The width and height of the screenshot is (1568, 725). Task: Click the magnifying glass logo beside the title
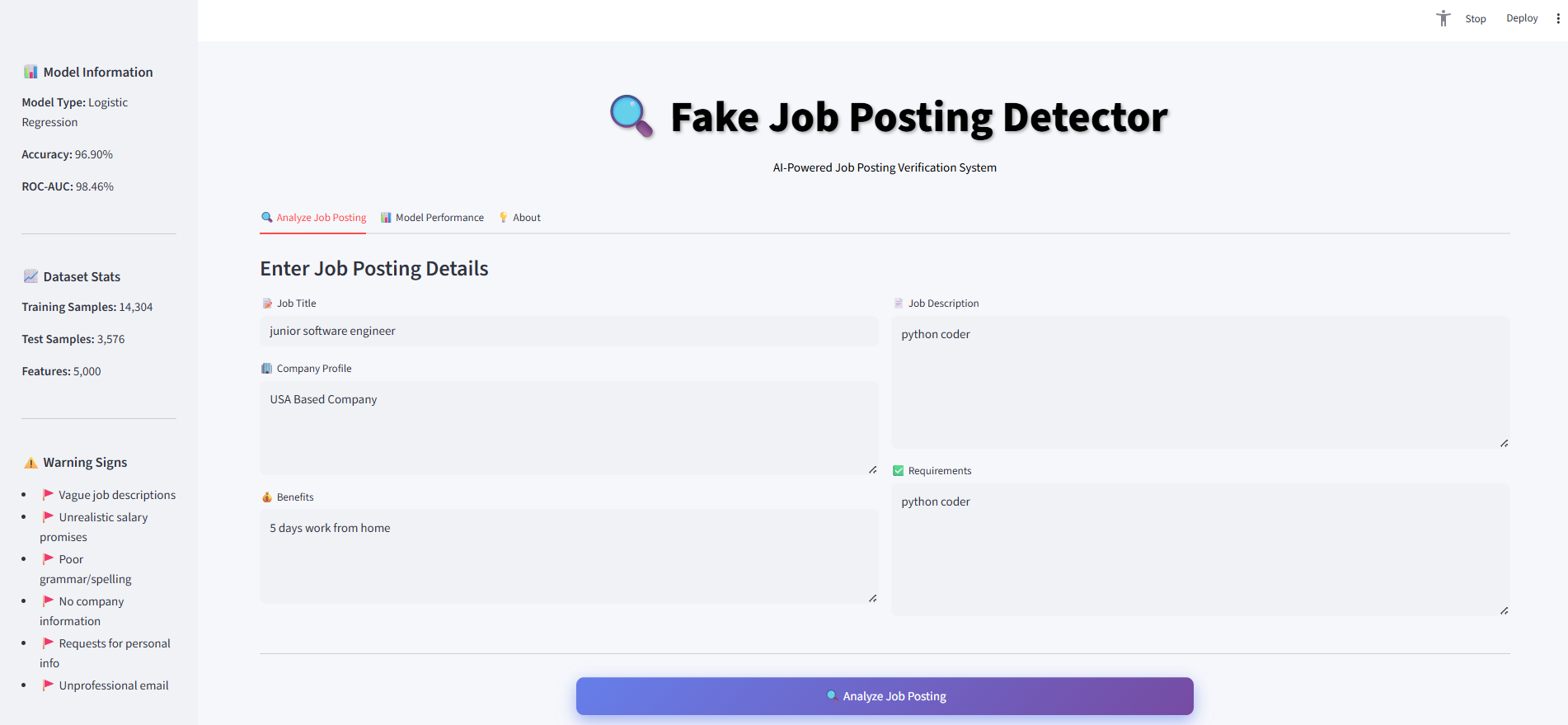pos(631,116)
